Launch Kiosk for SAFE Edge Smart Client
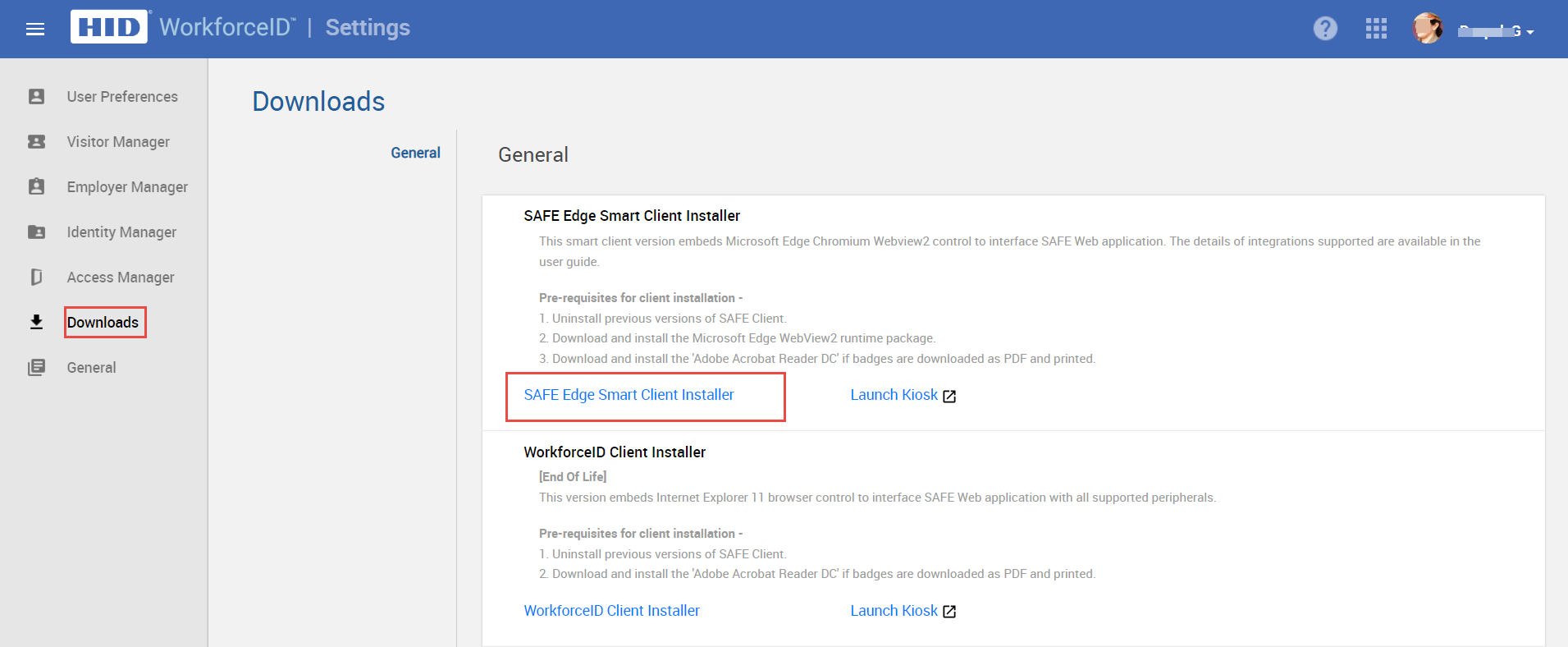 pyautogui.click(x=894, y=395)
